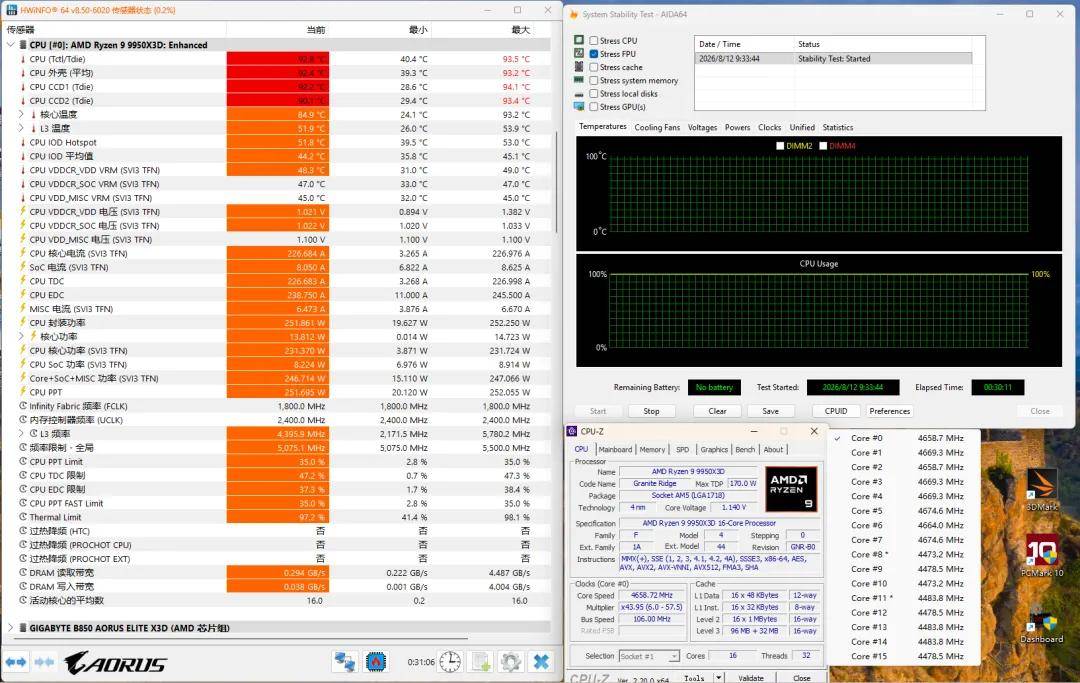Select the Stability Test: Started log entry

coord(833,59)
